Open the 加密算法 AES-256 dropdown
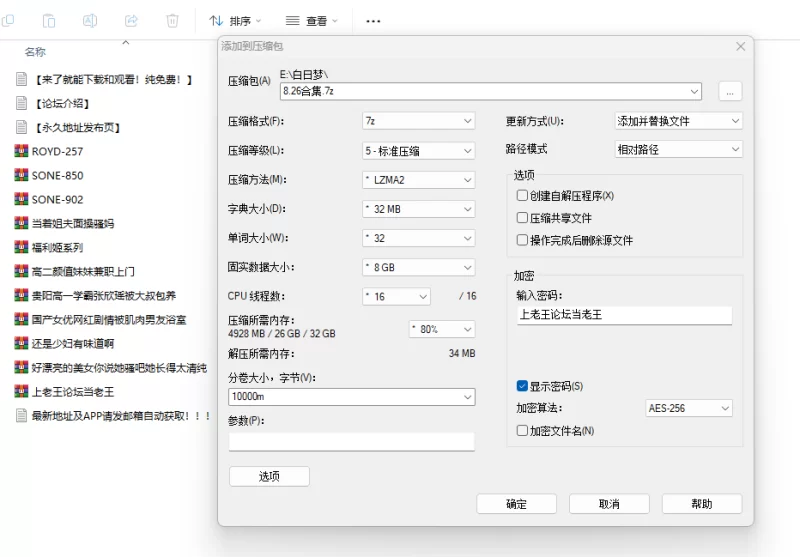Viewport: 800px width, 557px height. (689, 408)
